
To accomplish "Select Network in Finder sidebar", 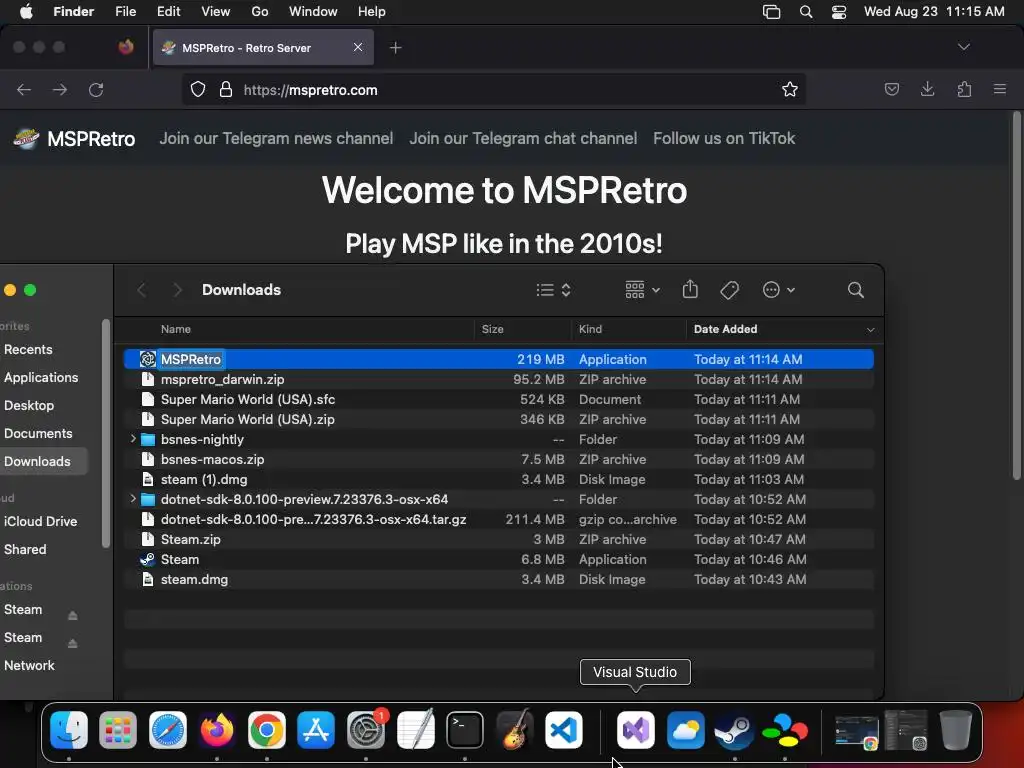I will 29,665.
